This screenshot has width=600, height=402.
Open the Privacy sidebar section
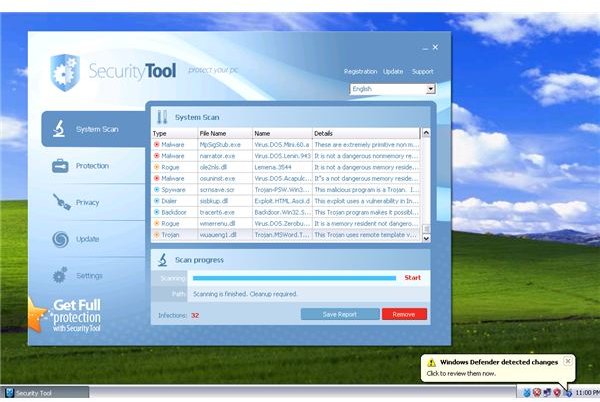[94, 202]
